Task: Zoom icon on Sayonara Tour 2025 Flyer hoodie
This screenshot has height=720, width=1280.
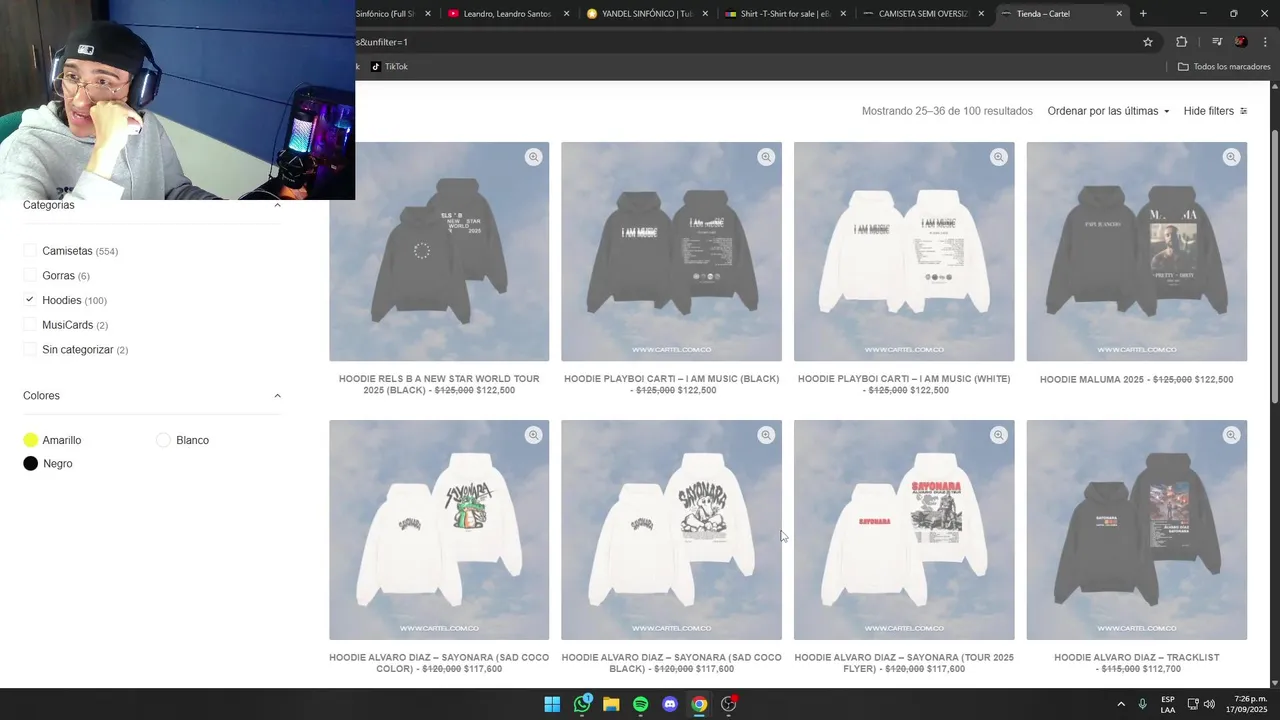Action: pyautogui.click(x=999, y=435)
